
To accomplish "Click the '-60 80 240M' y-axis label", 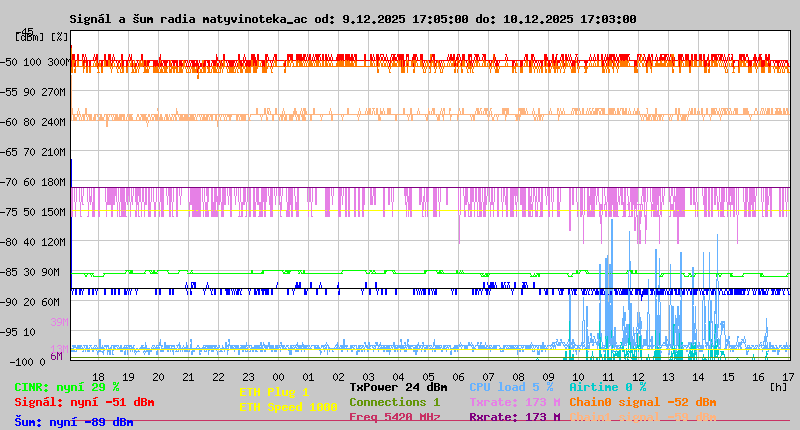I will click(33, 122).
